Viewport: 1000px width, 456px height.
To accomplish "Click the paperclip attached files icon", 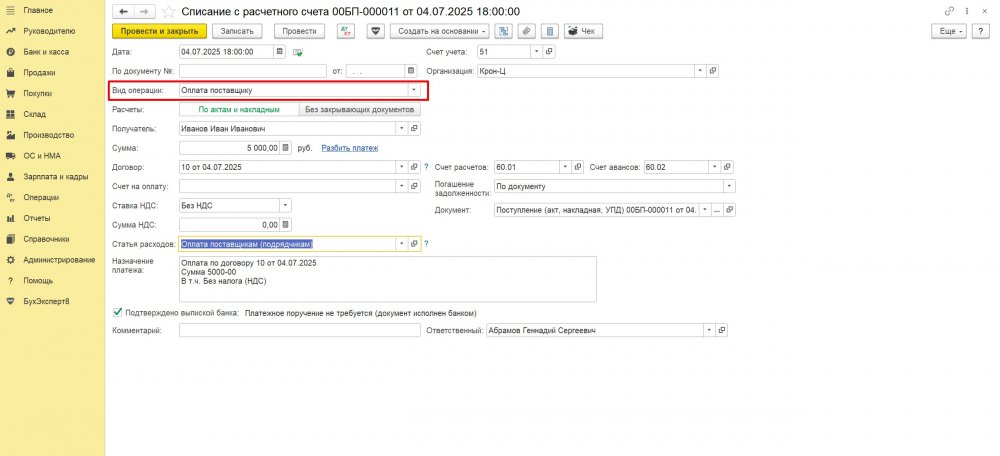I will (x=525, y=31).
